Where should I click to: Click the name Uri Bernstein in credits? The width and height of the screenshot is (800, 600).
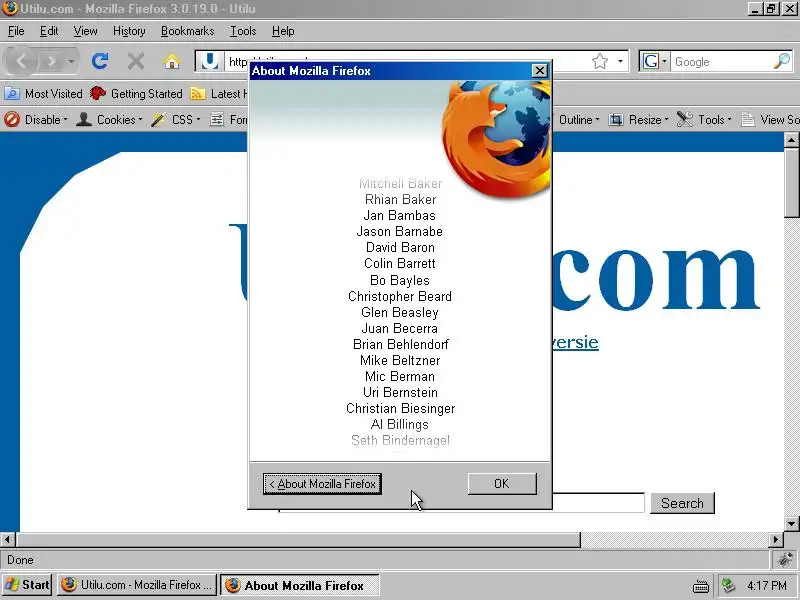pos(401,392)
